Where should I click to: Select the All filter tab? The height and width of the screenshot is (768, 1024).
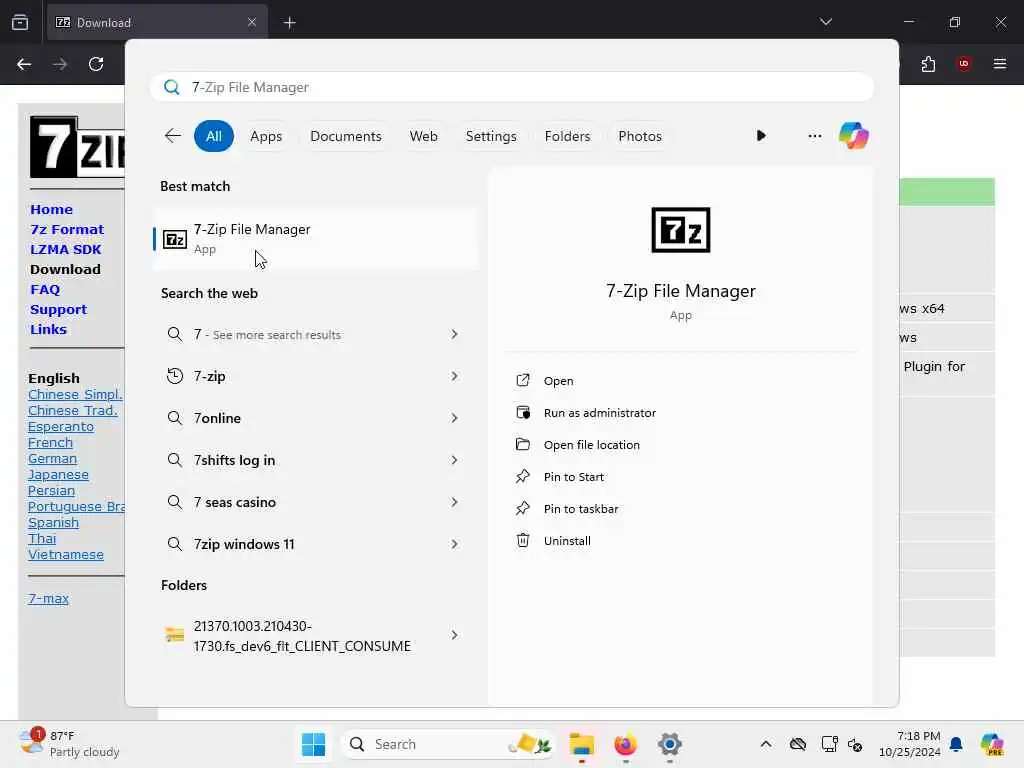(214, 136)
